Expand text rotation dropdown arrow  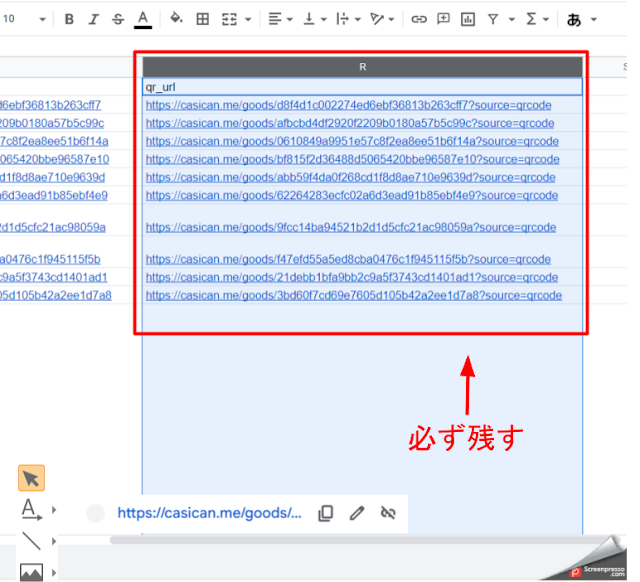click(391, 19)
